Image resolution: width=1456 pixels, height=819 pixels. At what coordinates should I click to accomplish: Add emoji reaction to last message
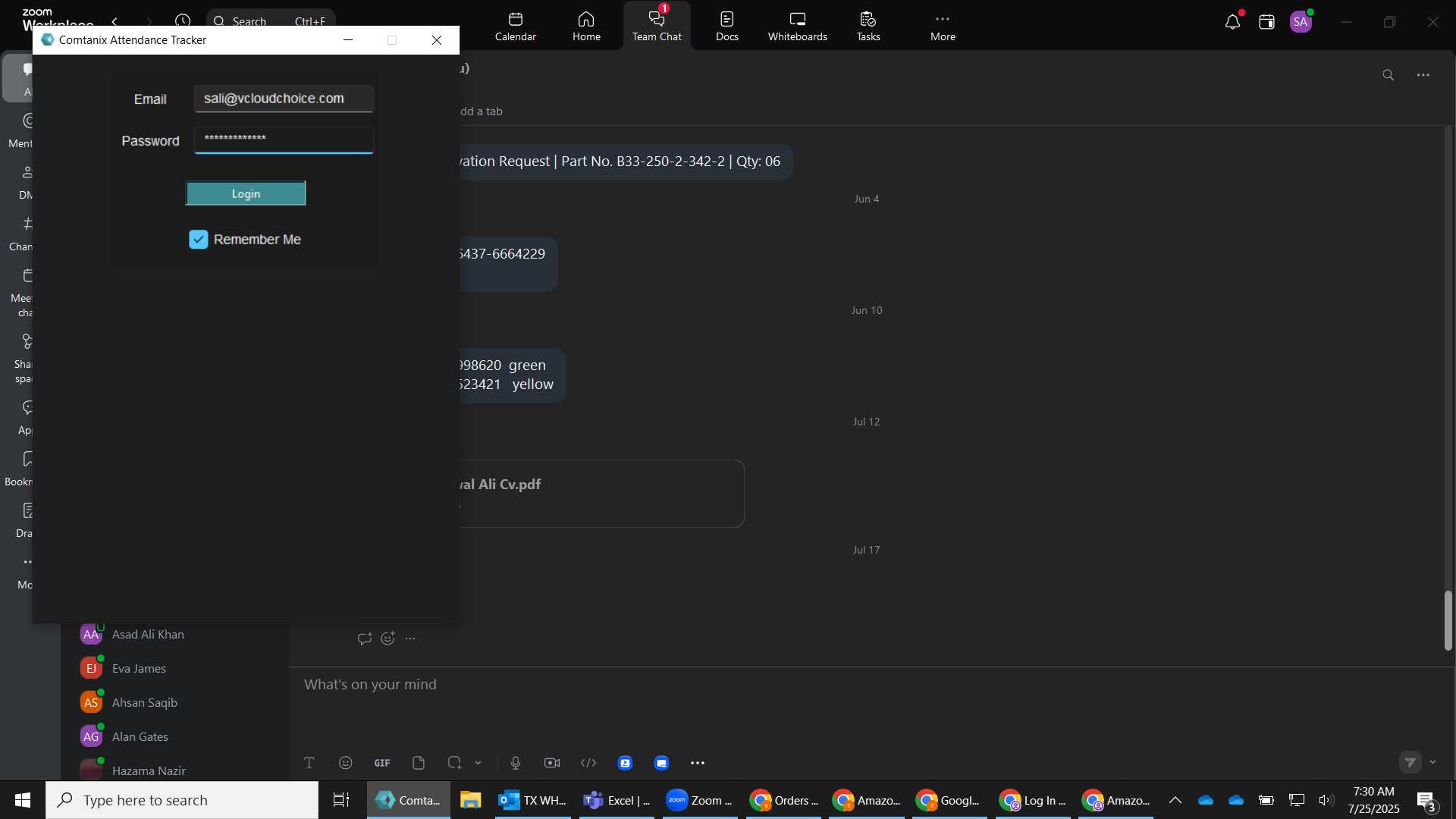point(388,639)
